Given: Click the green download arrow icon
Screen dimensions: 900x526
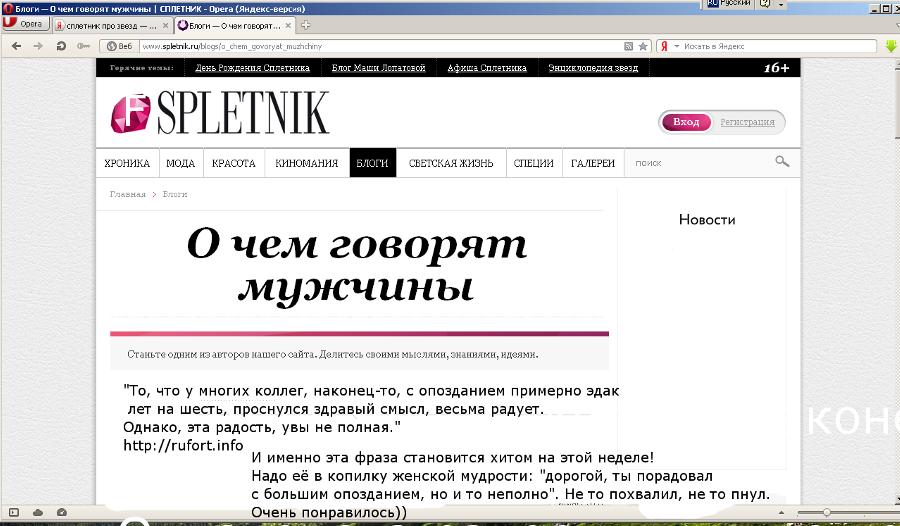Looking at the screenshot, I should point(890,46).
